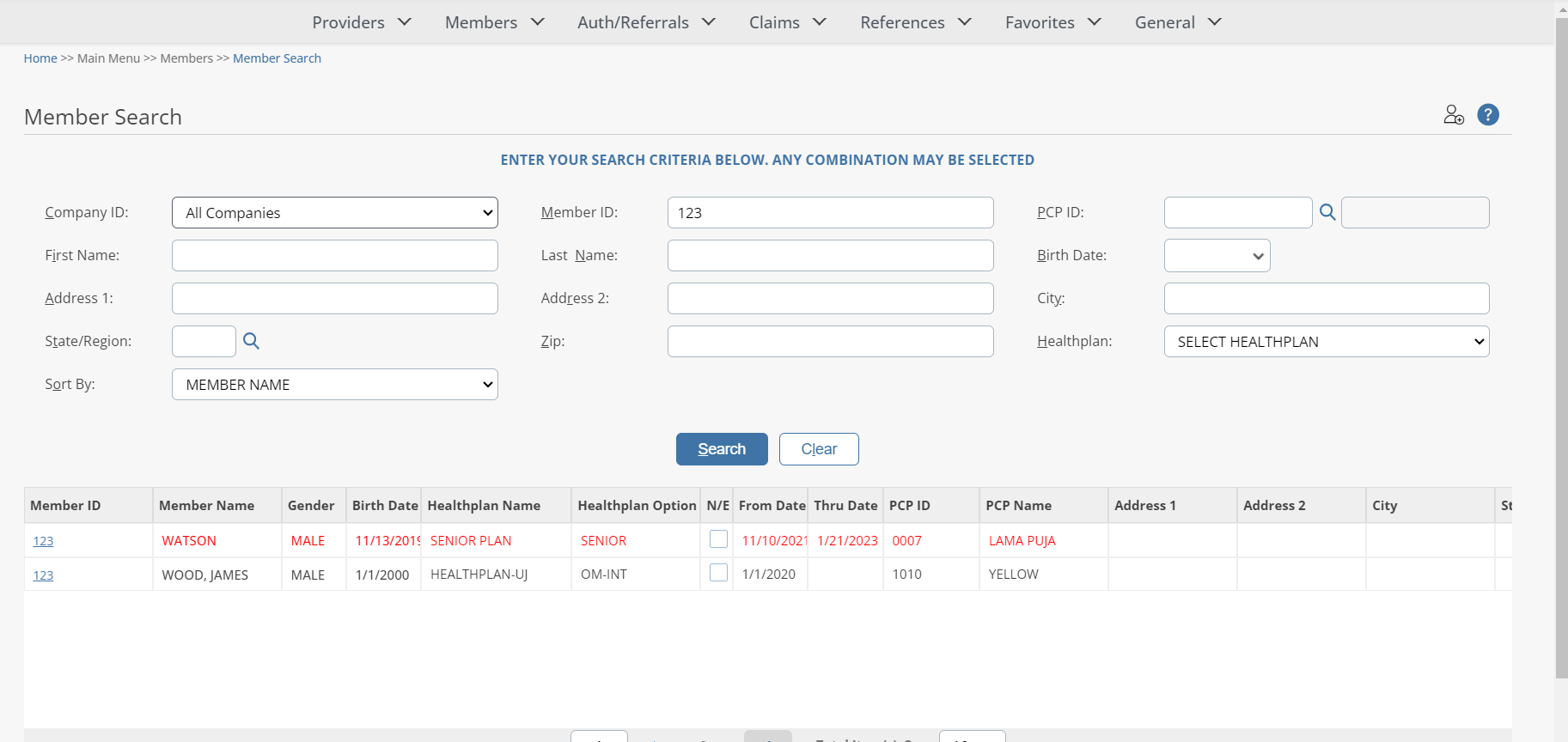Open the blue help question mark icon
Image resolution: width=1568 pixels, height=742 pixels.
1488,115
